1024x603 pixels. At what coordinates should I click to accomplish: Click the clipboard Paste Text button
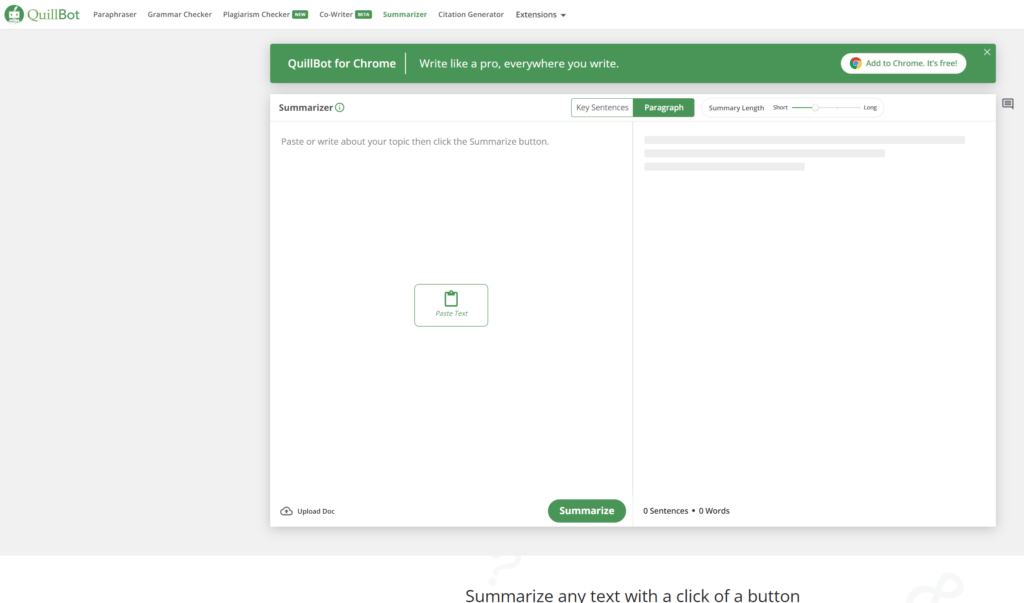[x=451, y=305]
